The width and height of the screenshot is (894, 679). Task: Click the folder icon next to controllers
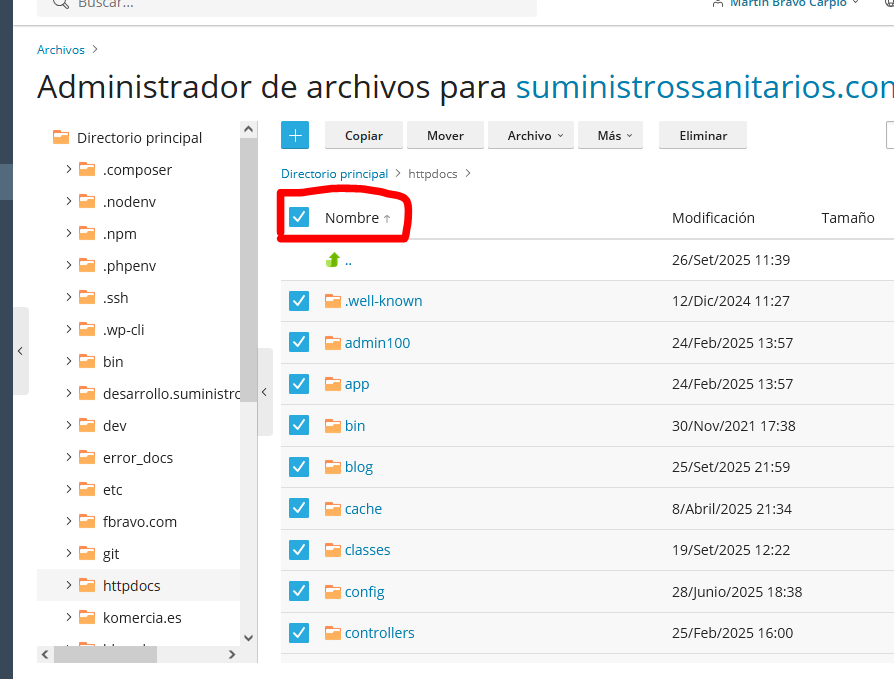tap(333, 633)
